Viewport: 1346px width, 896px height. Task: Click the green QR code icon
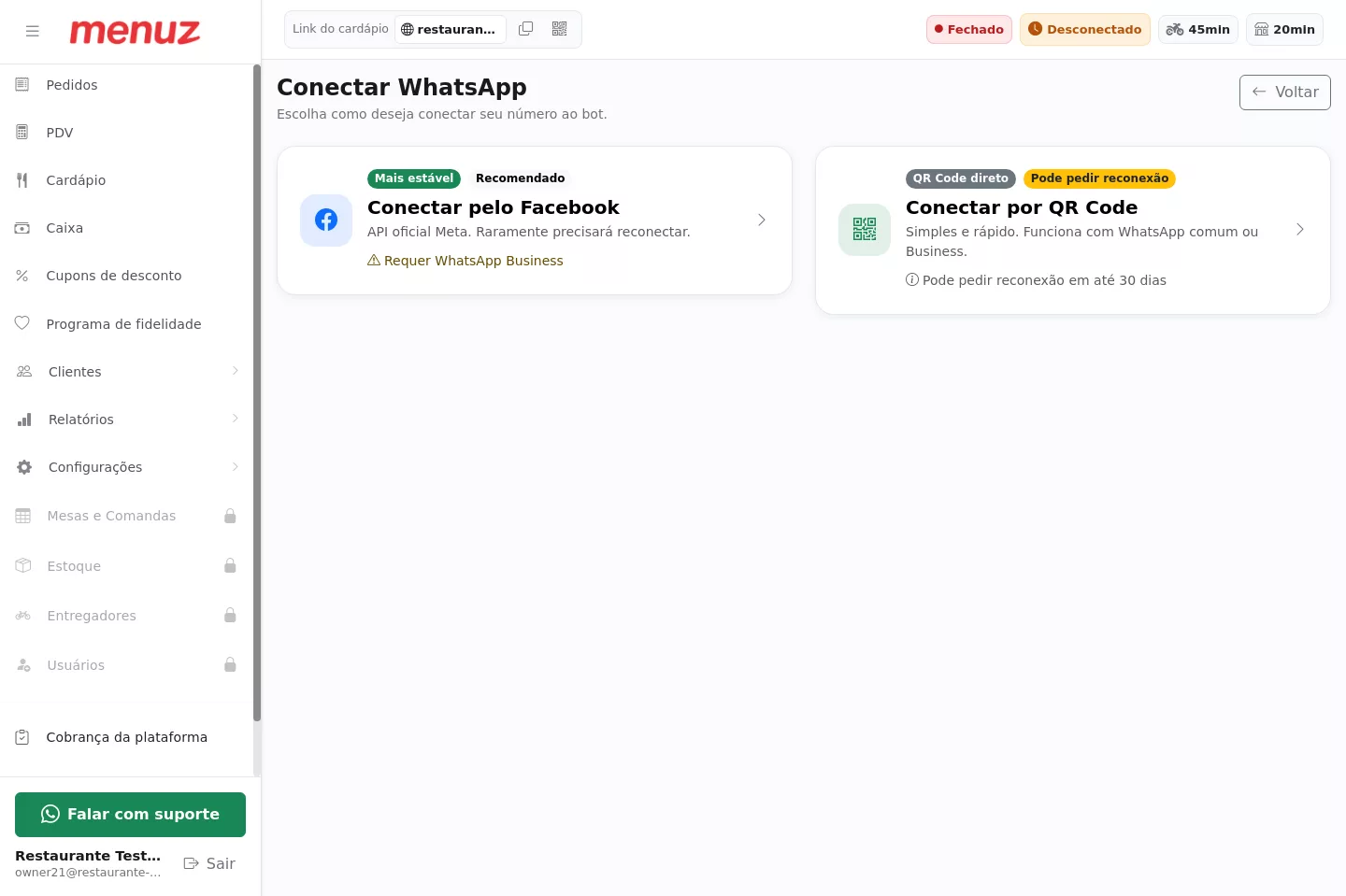point(865,230)
